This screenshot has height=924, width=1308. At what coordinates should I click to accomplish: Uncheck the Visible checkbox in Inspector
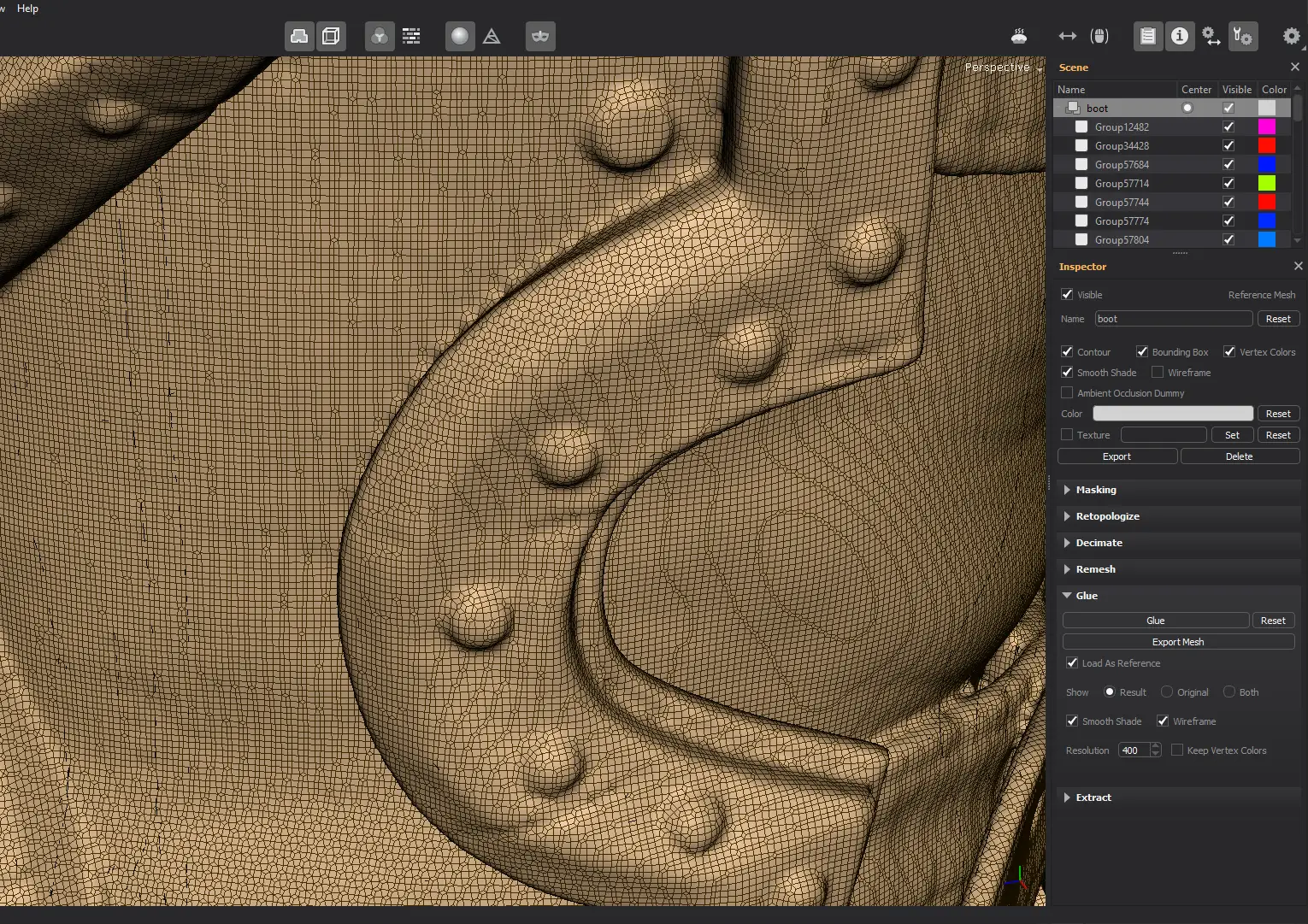click(1067, 294)
